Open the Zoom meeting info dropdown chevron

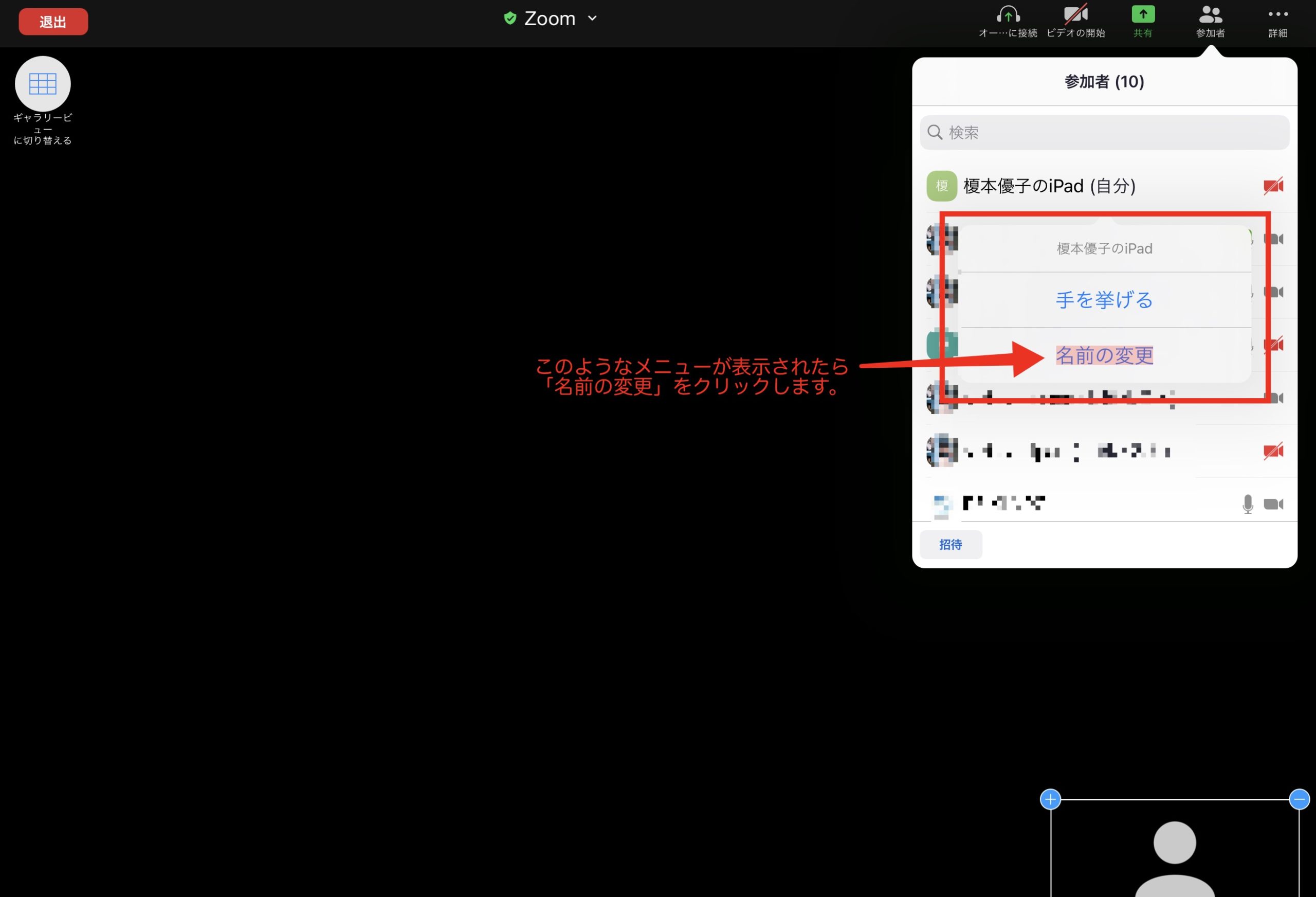(x=592, y=18)
